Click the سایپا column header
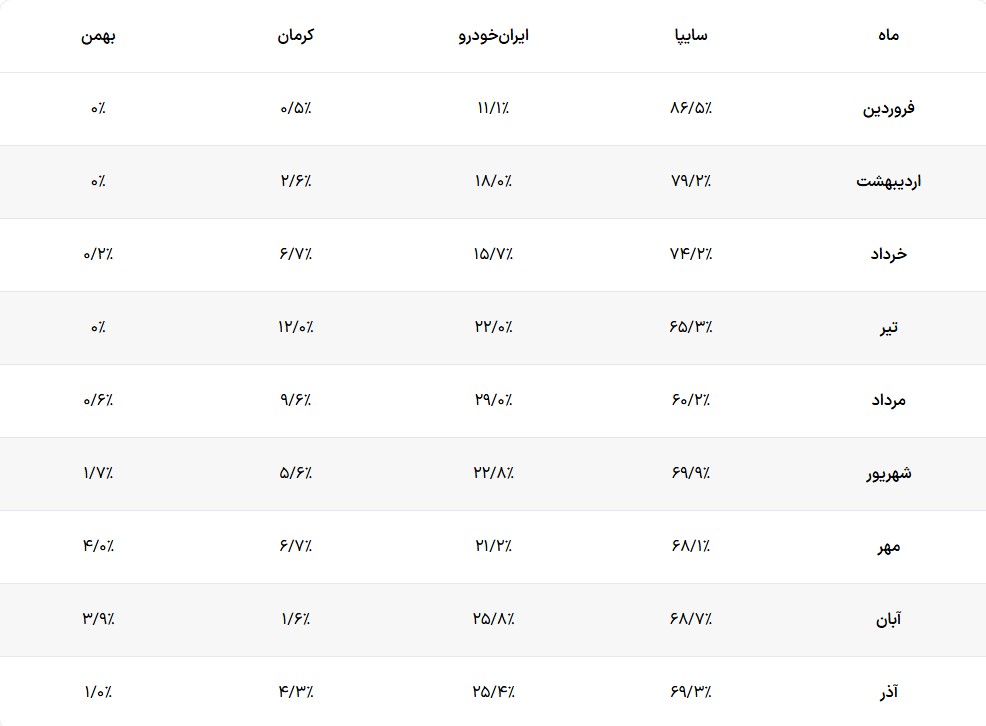This screenshot has height=726, width=986. click(x=691, y=35)
